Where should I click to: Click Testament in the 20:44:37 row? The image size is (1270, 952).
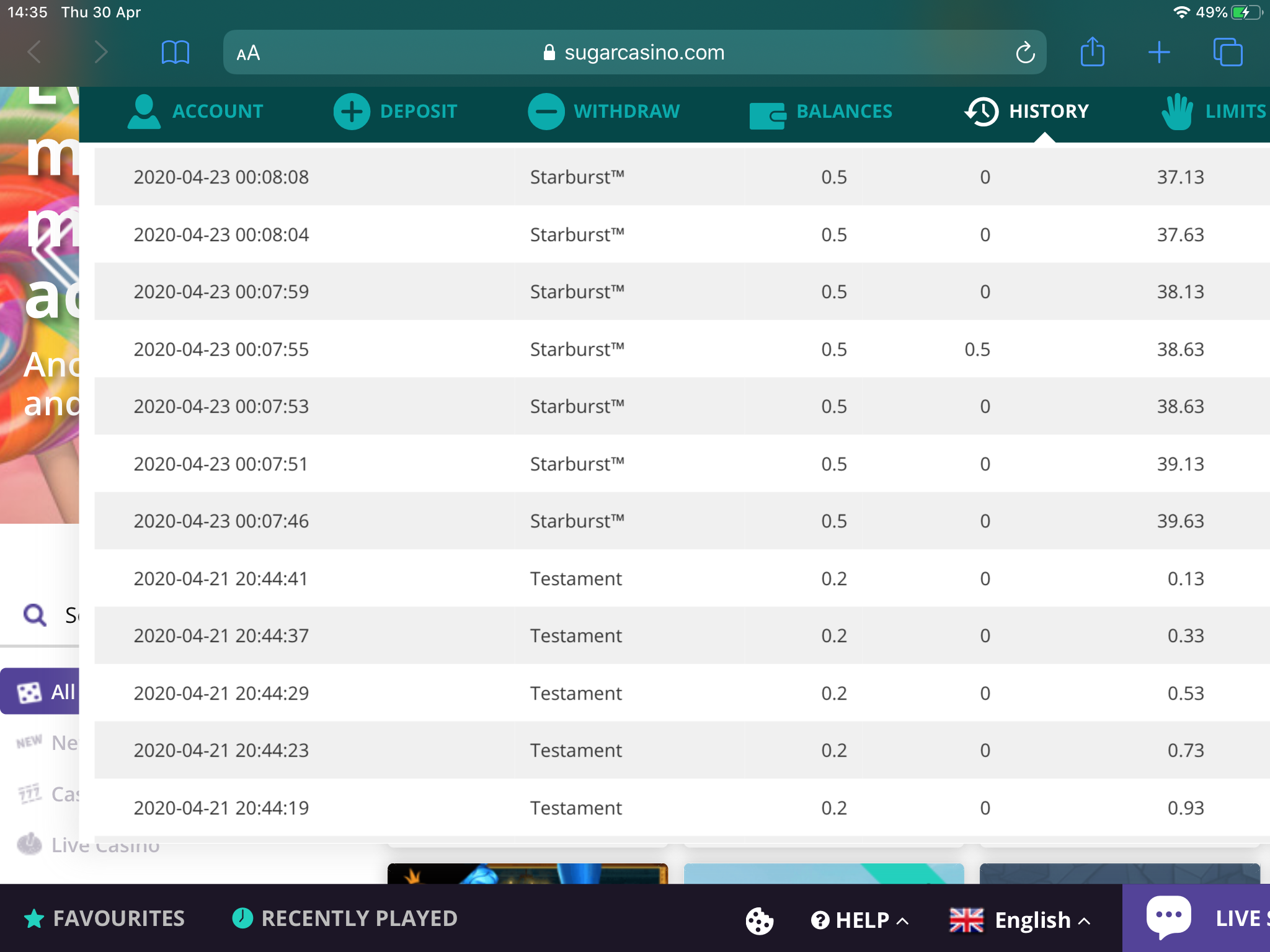click(x=575, y=635)
